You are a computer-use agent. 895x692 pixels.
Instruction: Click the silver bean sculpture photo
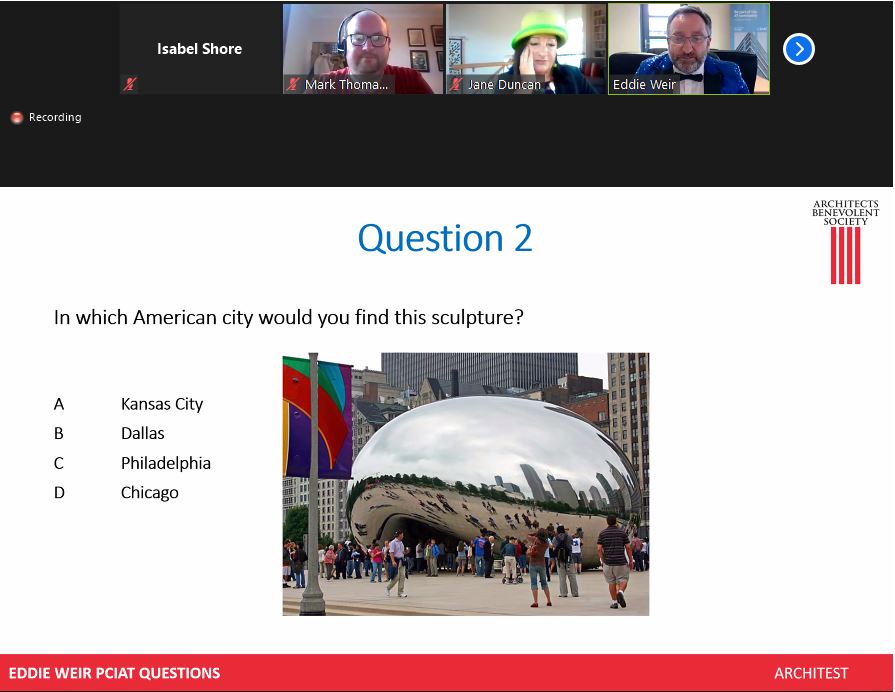466,484
